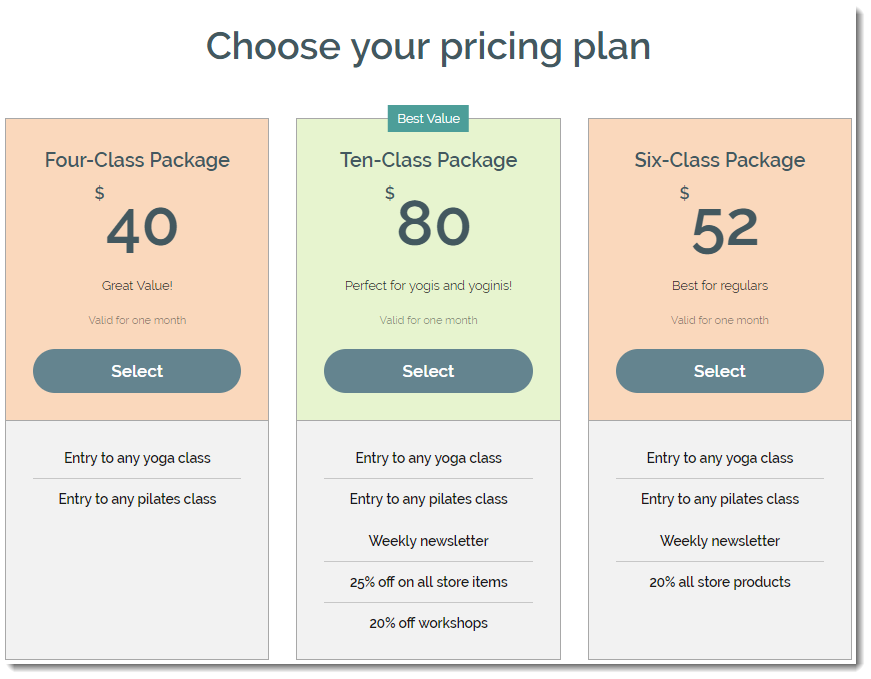Select the Six-Class Package plan button
This screenshot has width=871, height=679.
click(719, 371)
